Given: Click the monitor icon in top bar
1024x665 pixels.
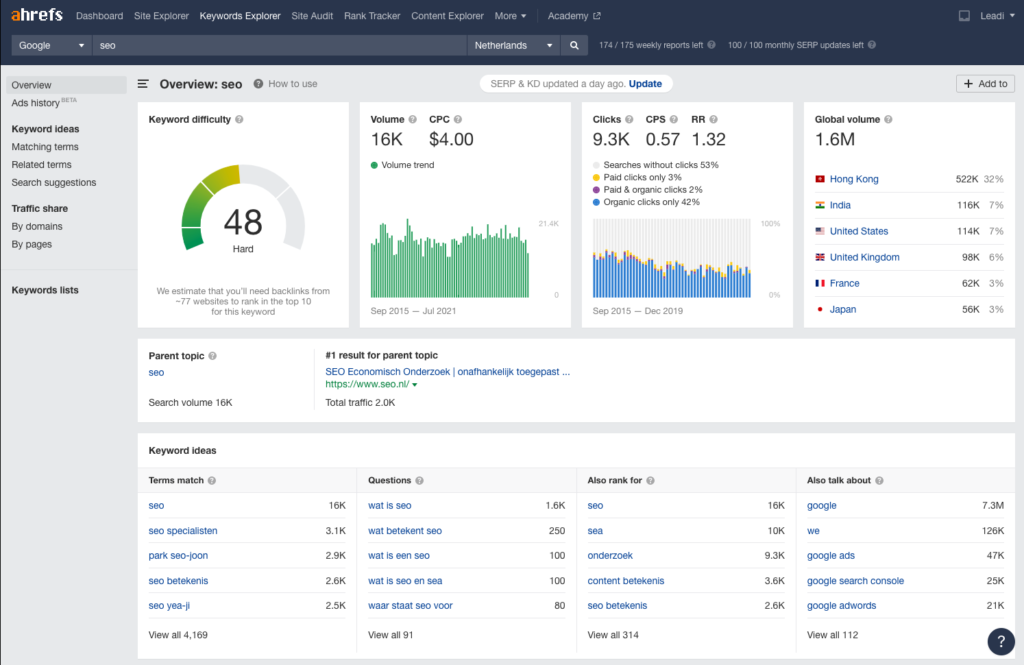Looking at the screenshot, I should pyautogui.click(x=964, y=16).
